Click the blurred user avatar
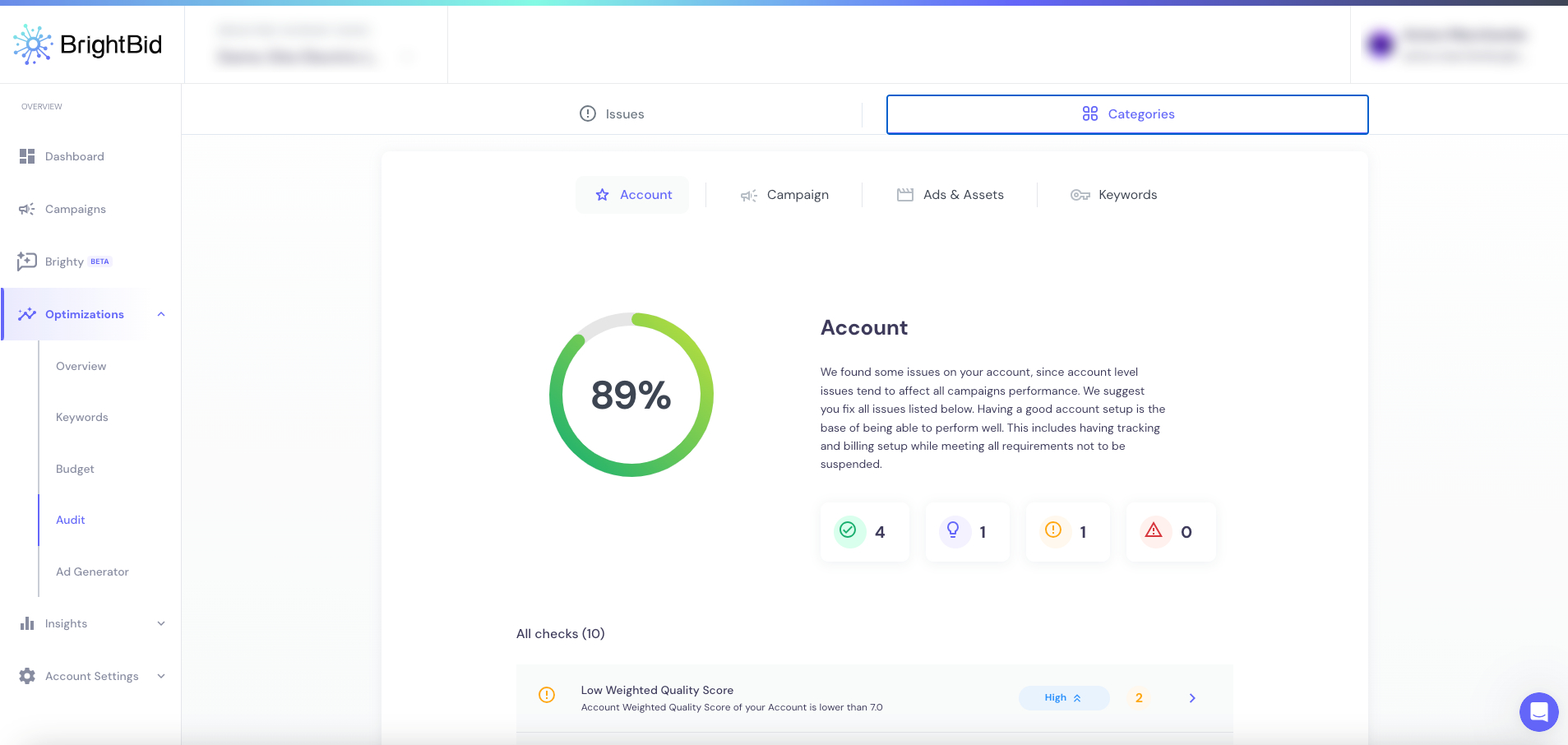 pos(1381,44)
